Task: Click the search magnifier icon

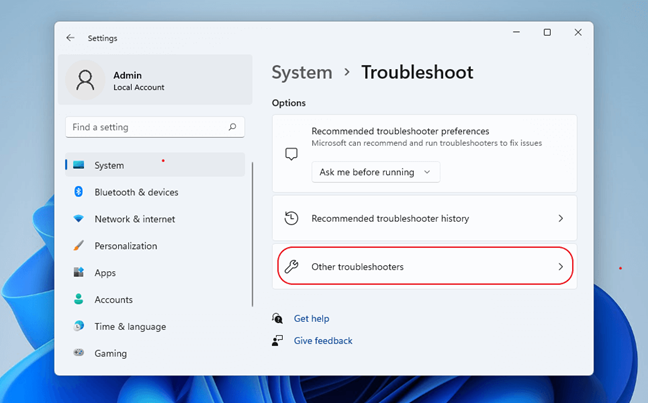Action: coord(232,128)
